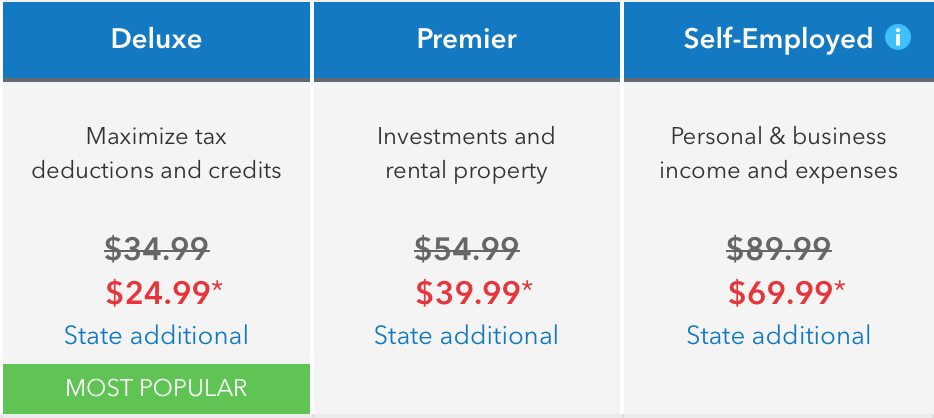Screen dimensions: 934x418
Task: Click the info icon next to Self-Employed
Action: (x=898, y=38)
